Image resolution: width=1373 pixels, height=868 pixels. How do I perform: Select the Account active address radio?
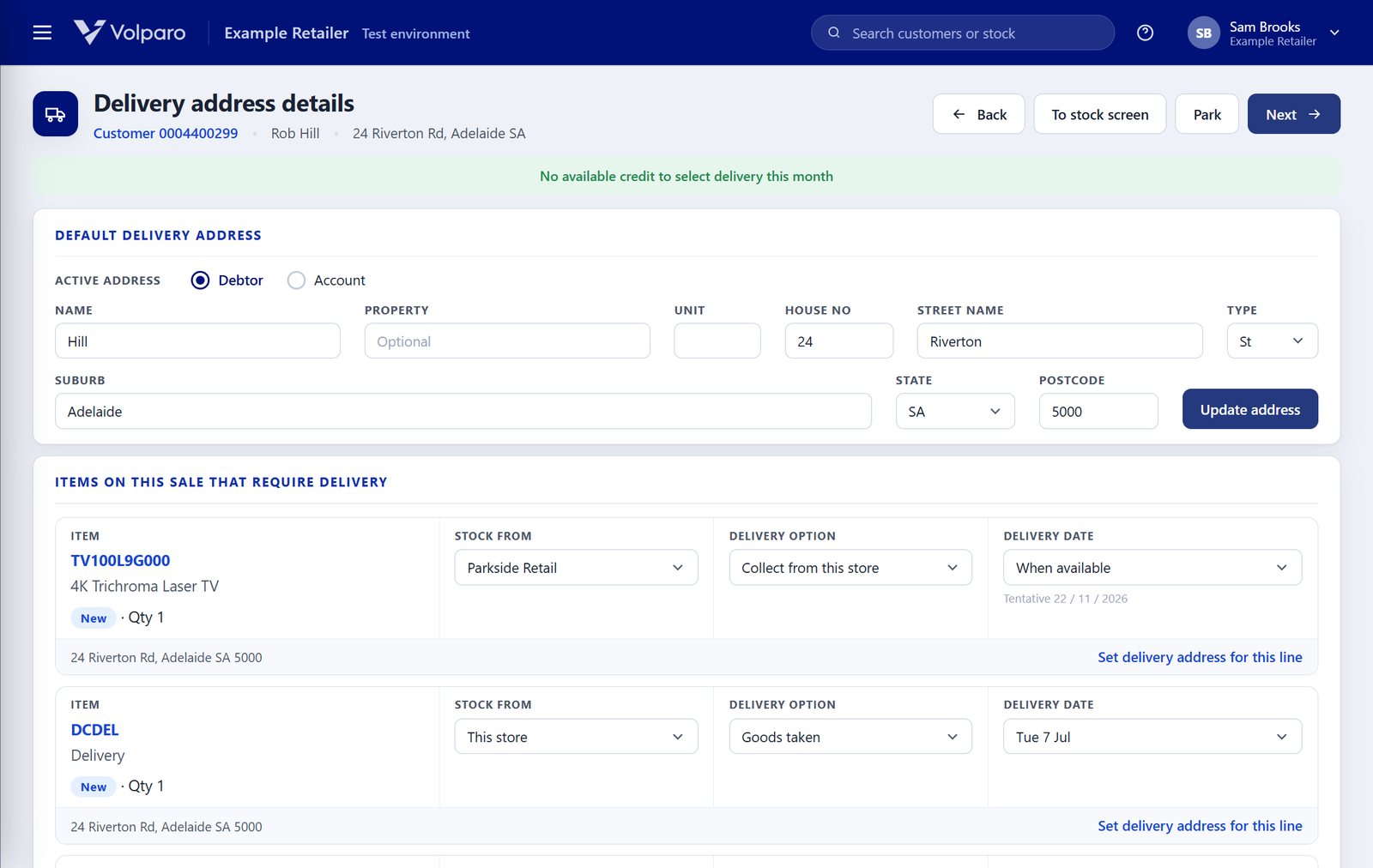pos(296,280)
